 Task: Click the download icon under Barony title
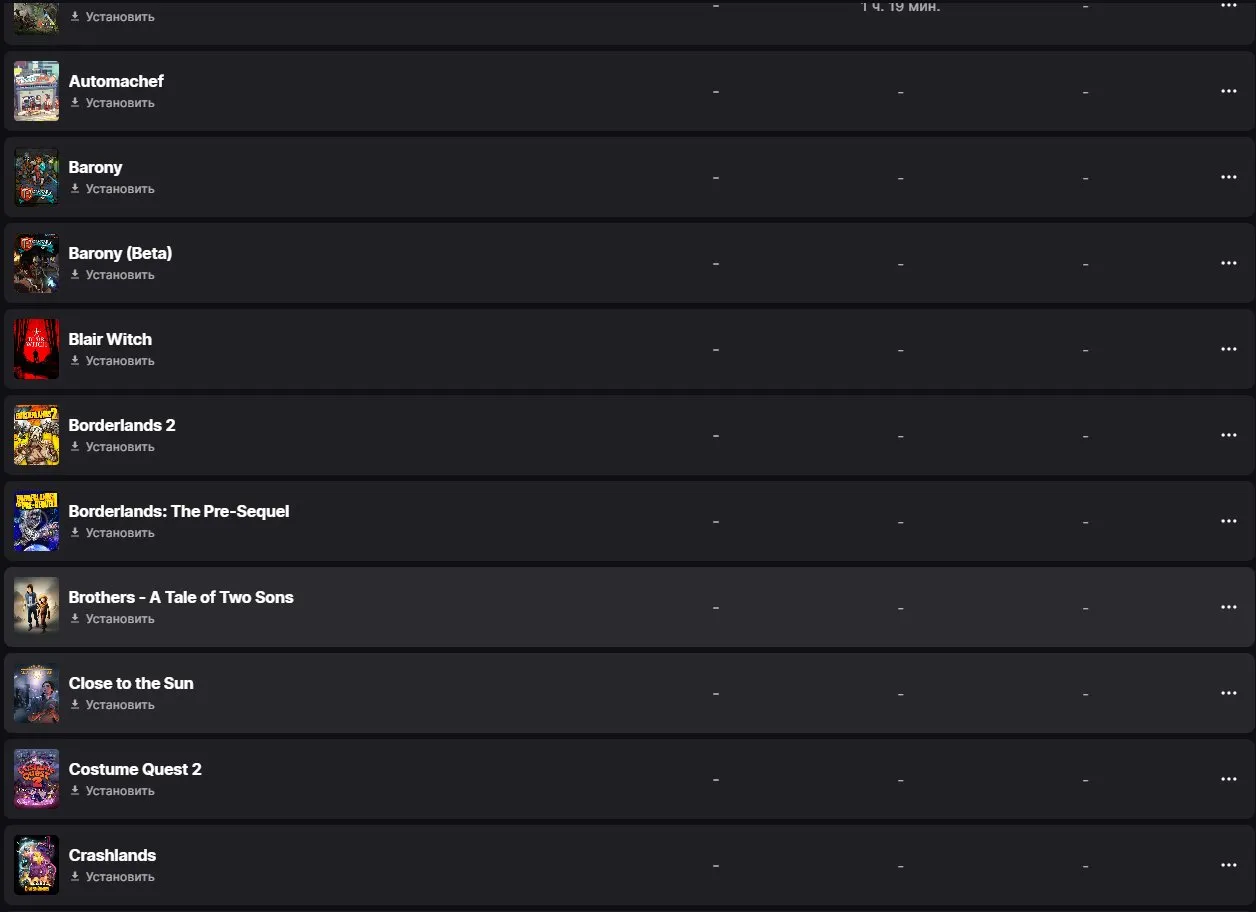coord(75,188)
